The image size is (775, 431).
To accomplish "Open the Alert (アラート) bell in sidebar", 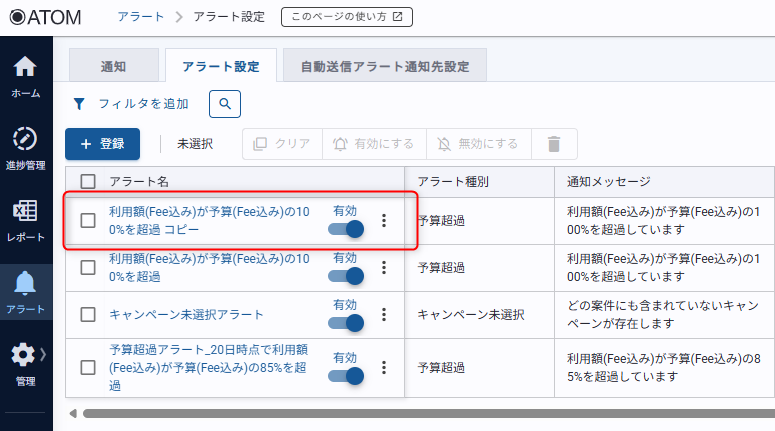I will (25, 291).
